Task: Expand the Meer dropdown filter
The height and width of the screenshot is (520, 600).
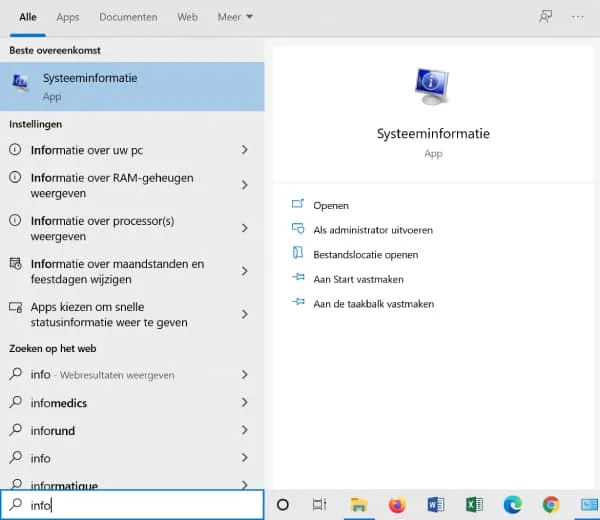Action: pyautogui.click(x=235, y=17)
